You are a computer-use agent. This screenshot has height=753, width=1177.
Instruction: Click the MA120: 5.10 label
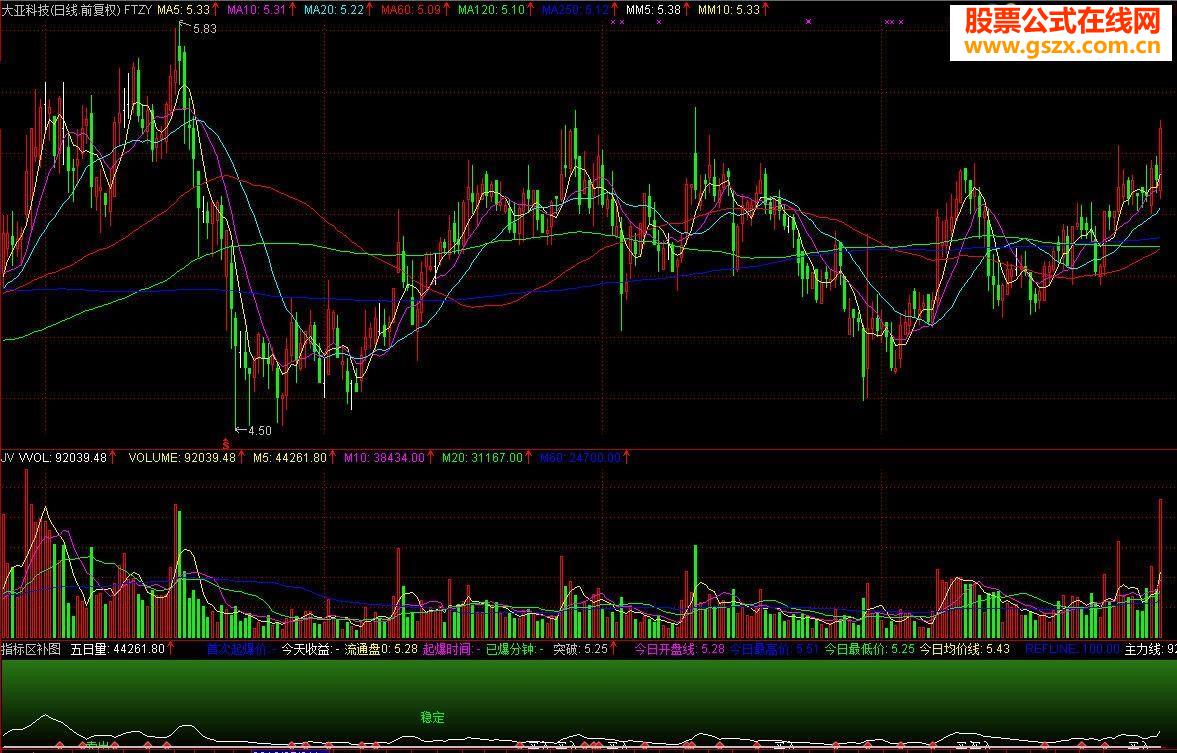tap(491, 10)
